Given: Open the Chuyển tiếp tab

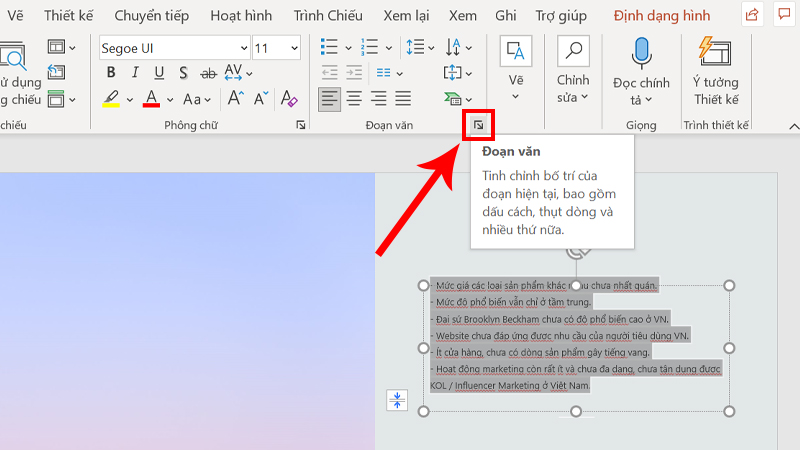Looking at the screenshot, I should [x=153, y=16].
